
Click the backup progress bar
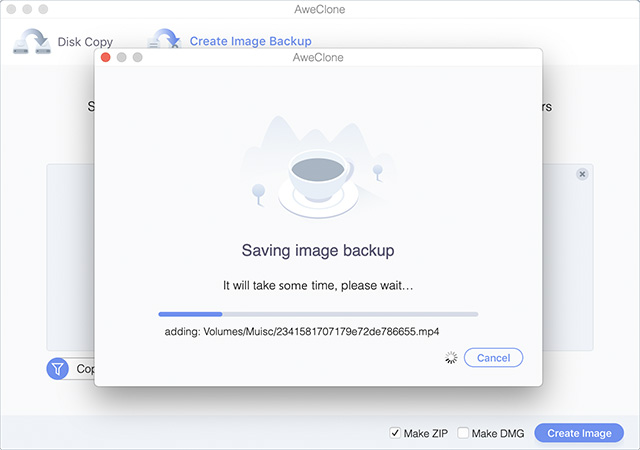pos(318,314)
